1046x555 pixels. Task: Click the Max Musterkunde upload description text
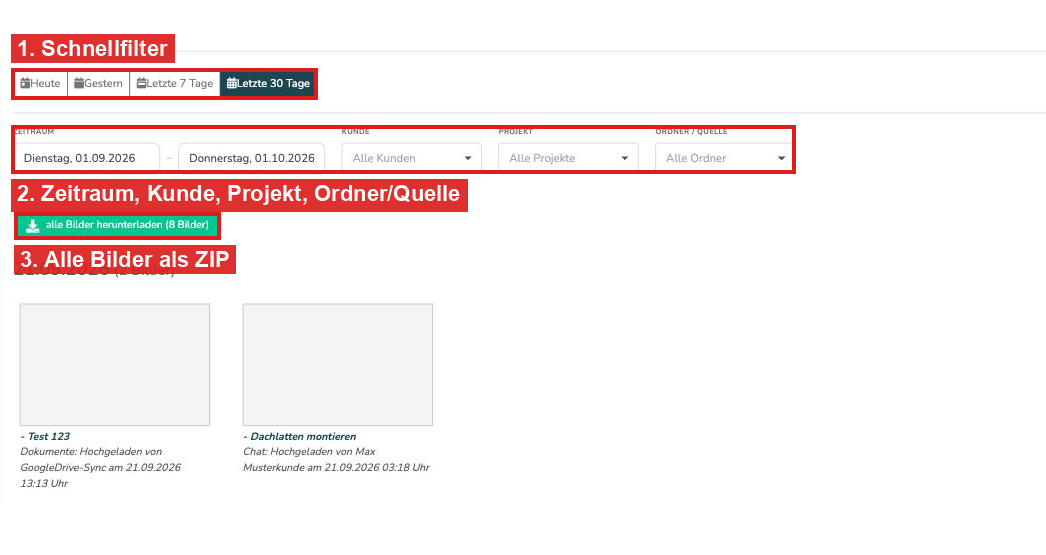click(x=336, y=460)
